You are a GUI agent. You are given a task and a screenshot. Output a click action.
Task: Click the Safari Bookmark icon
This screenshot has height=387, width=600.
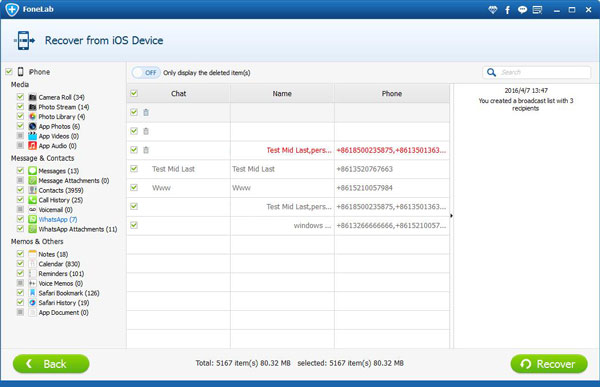coord(33,293)
